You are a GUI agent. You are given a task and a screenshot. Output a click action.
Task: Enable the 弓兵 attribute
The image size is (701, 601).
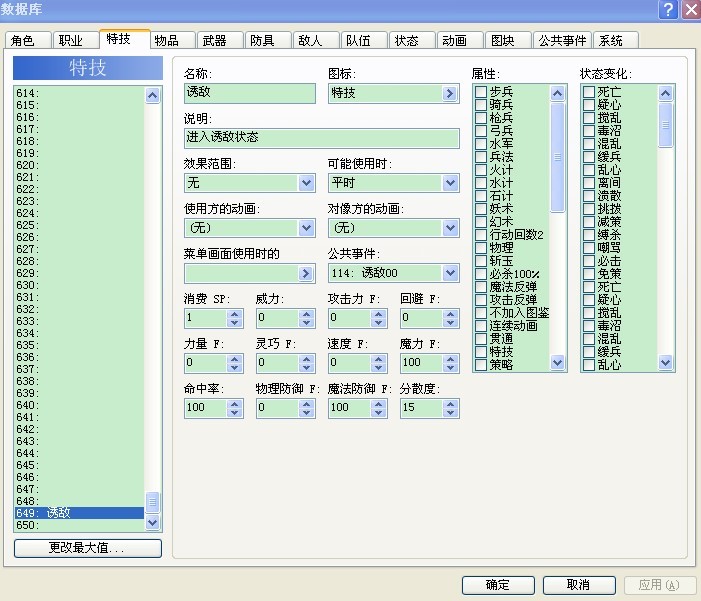(x=481, y=131)
